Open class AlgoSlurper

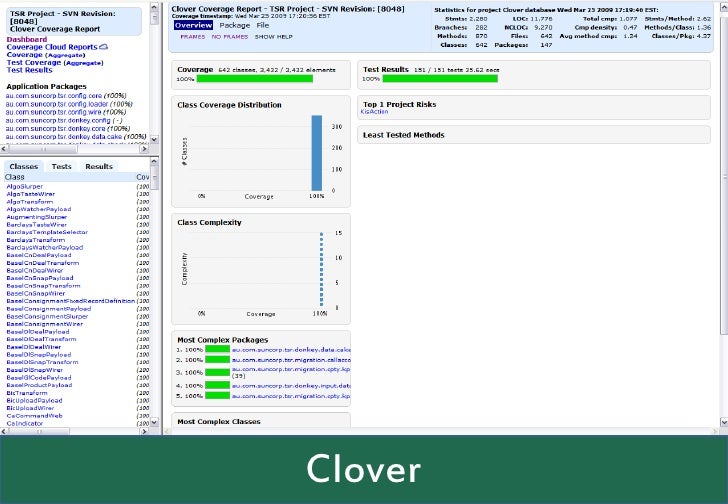point(25,187)
